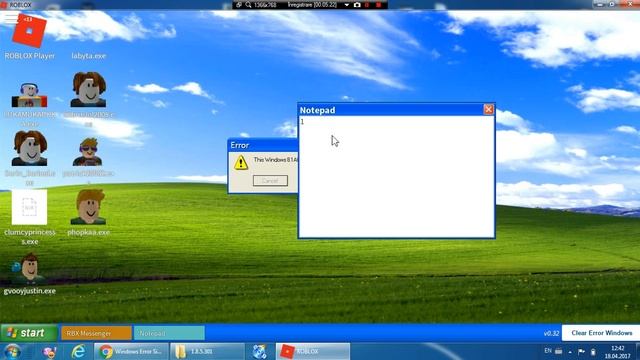Stop the recording with the red stop button
Viewport: 640px width, 360px height.
[378, 5]
